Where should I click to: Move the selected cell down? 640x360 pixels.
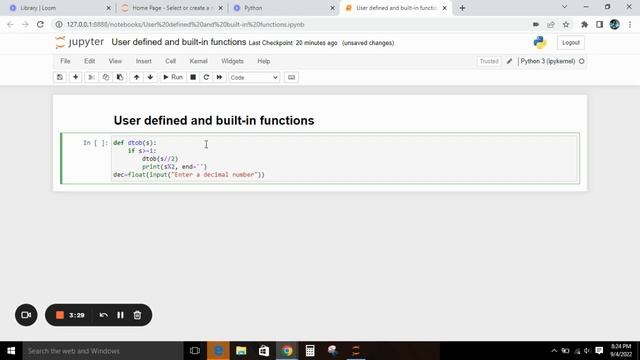[x=150, y=77]
